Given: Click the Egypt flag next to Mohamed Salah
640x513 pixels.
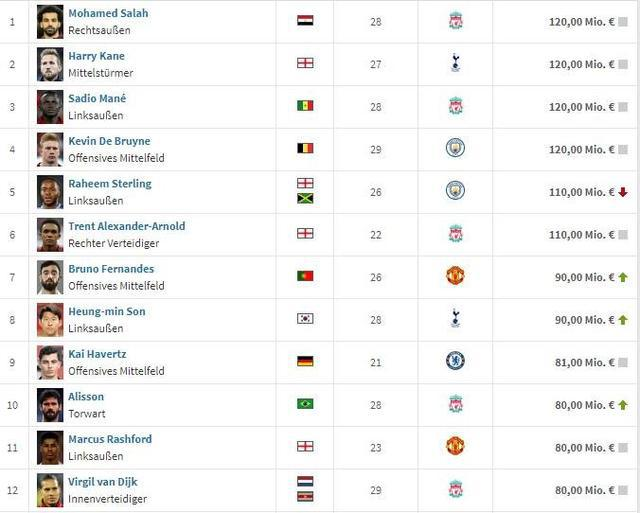Looking at the screenshot, I should 305,21.
